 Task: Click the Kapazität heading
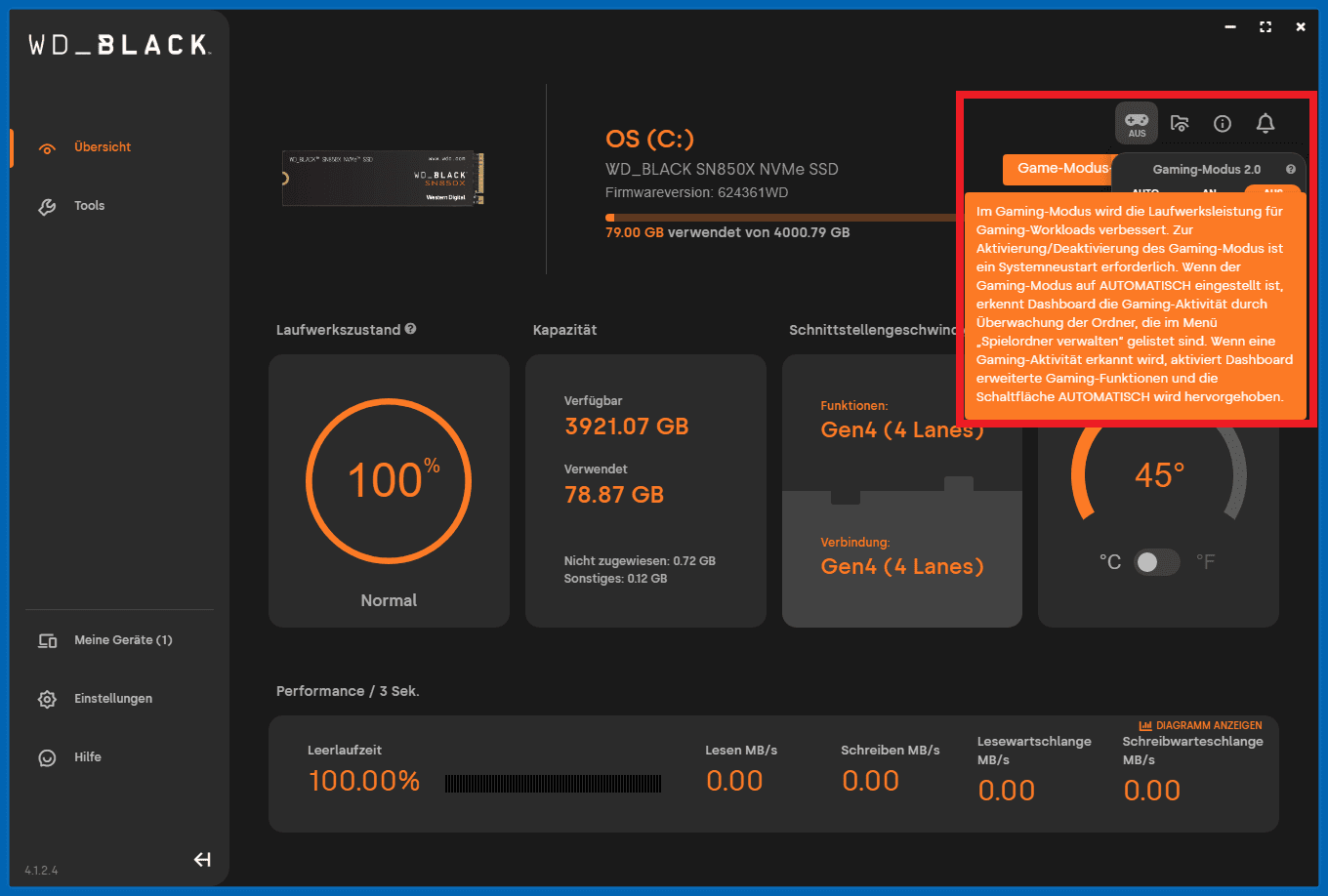coord(564,330)
